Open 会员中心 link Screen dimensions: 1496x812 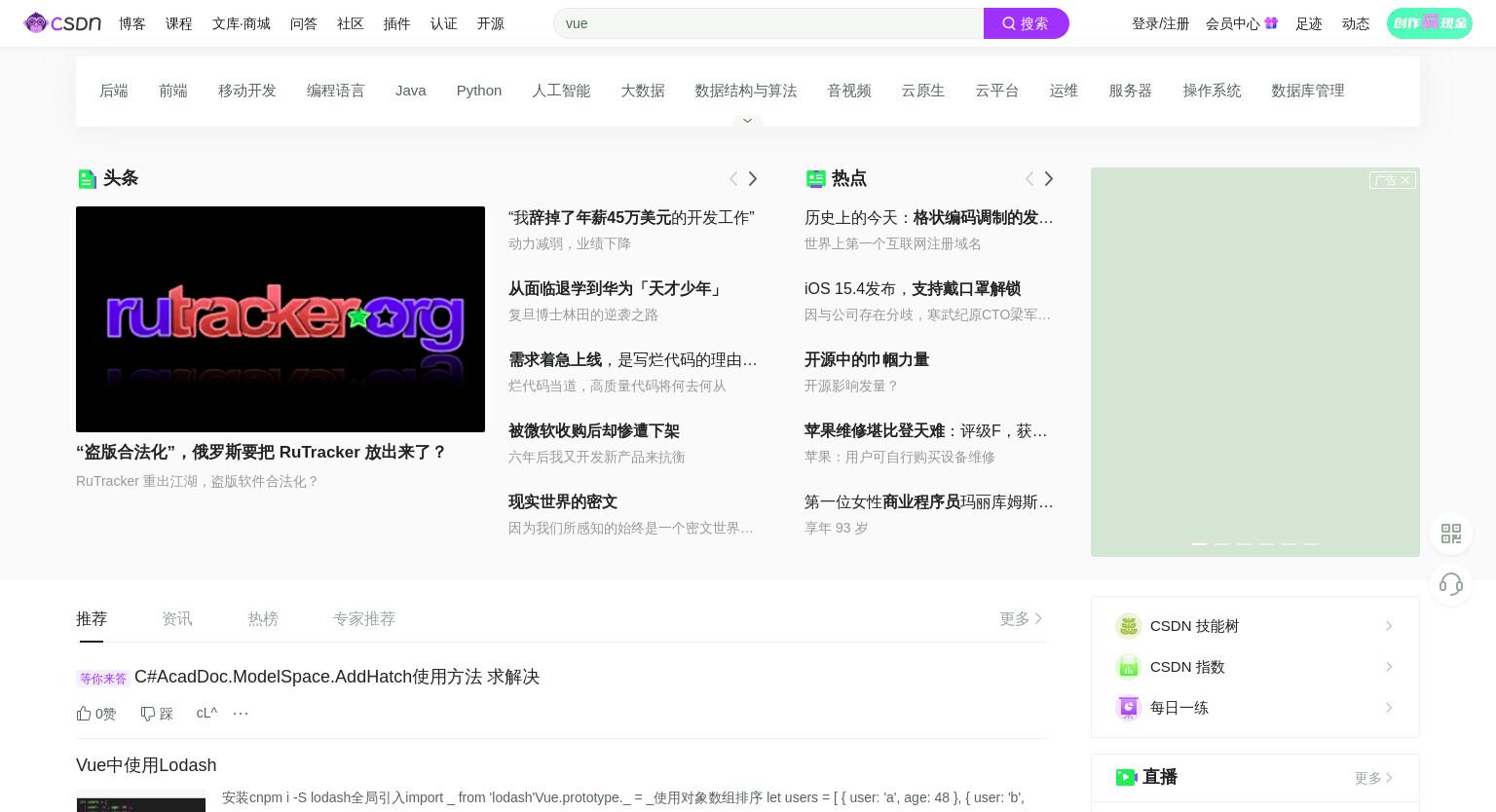pos(1233,23)
